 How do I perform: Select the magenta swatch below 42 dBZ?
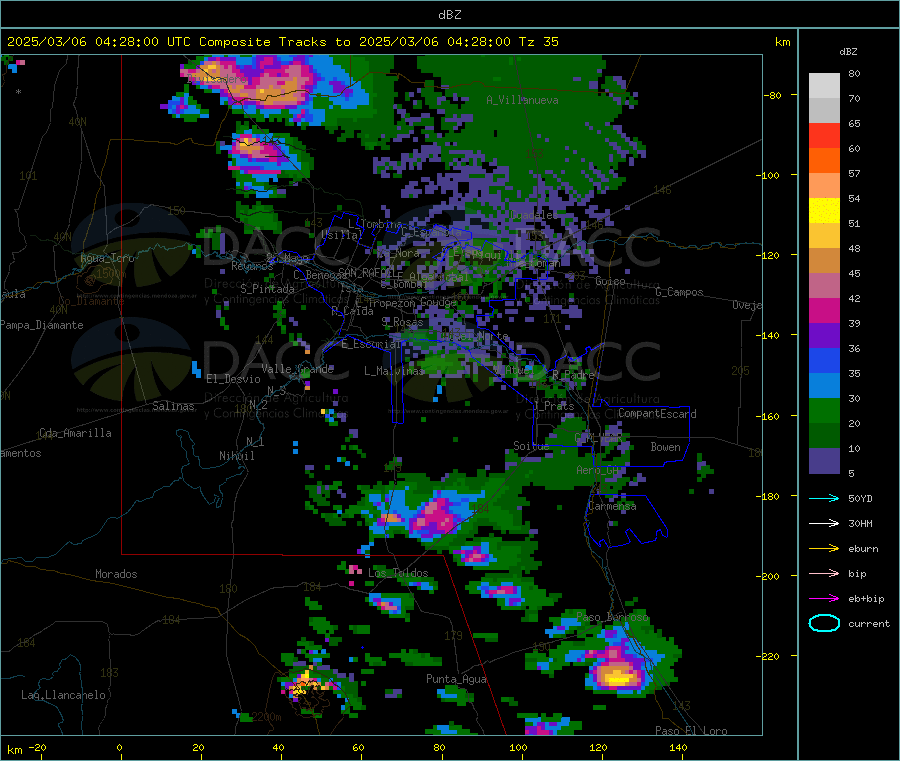824,310
